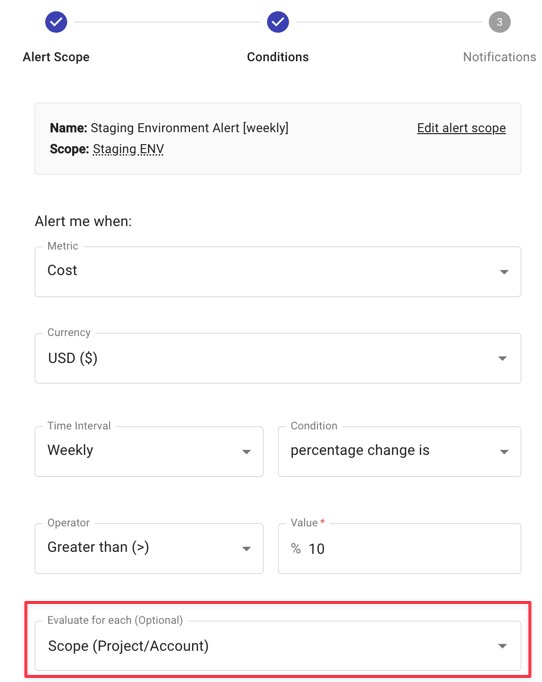Click the Operator dropdown arrow icon
The height and width of the screenshot is (682, 542).
point(246,549)
